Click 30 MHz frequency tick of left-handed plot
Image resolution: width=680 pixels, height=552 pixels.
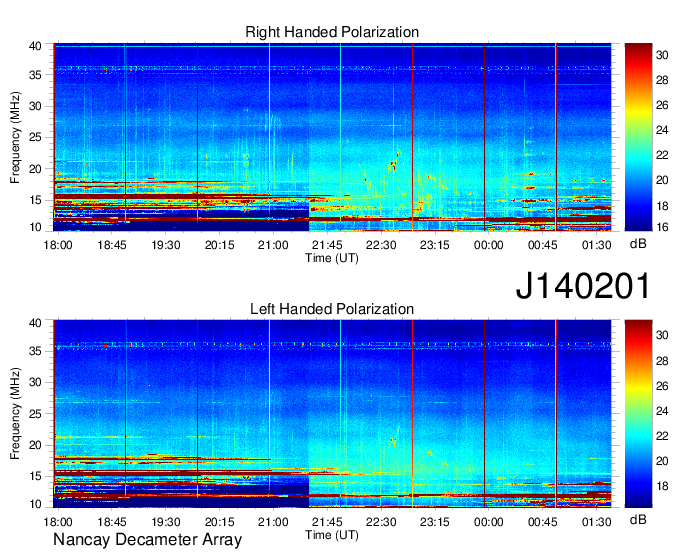pyautogui.click(x=36, y=382)
